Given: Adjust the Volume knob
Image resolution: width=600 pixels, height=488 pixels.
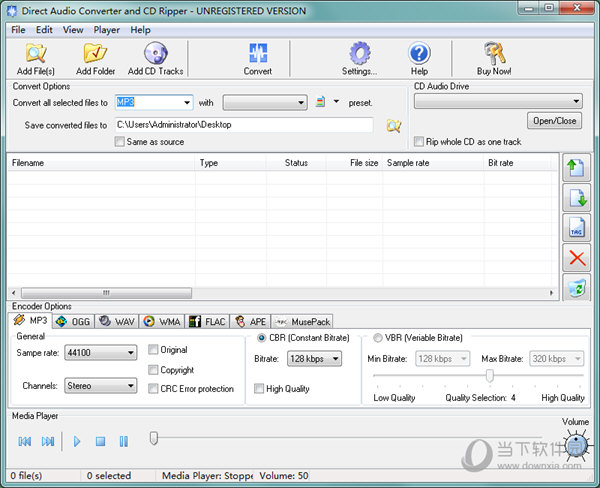Looking at the screenshot, I should pos(576,445).
